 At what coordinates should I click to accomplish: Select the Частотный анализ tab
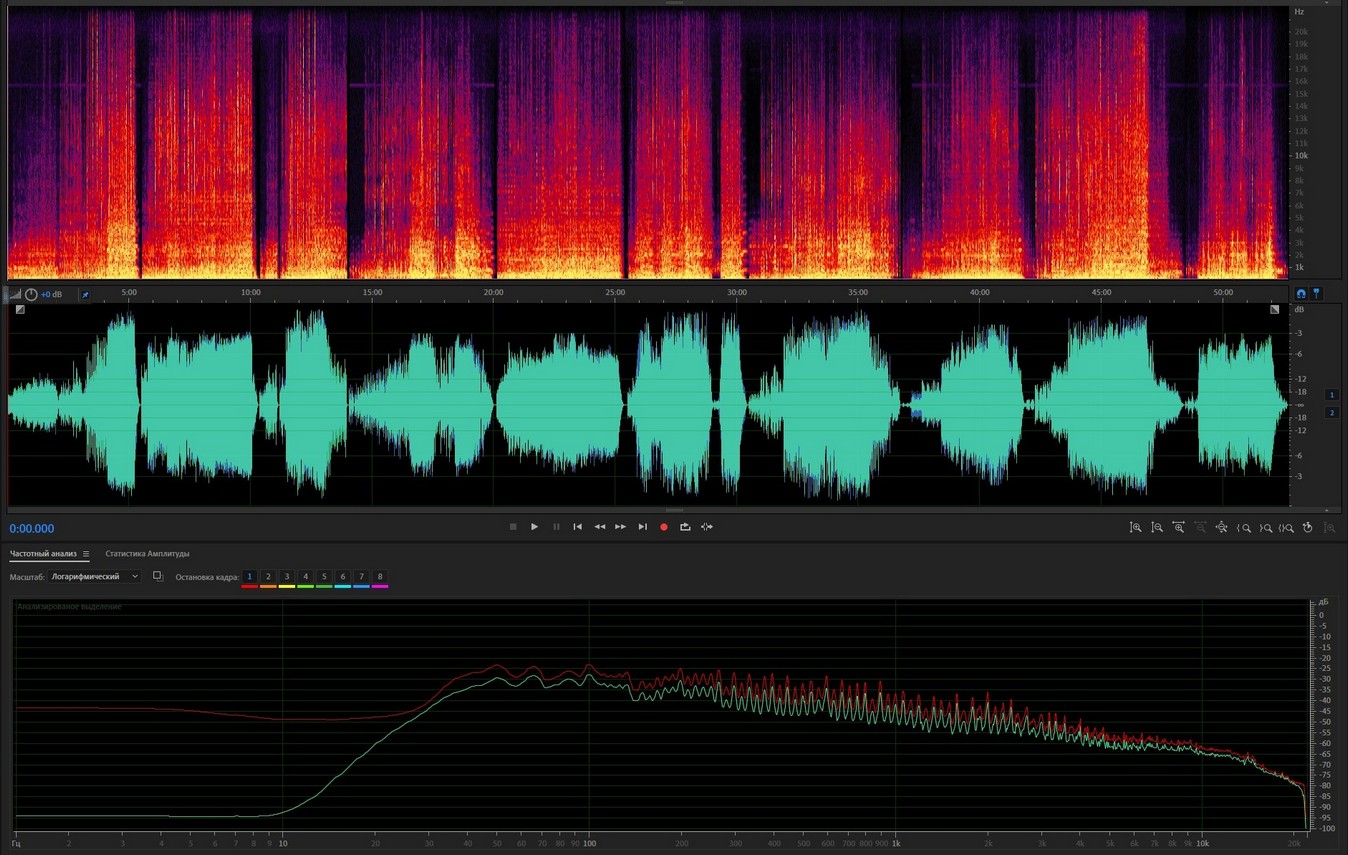point(43,554)
